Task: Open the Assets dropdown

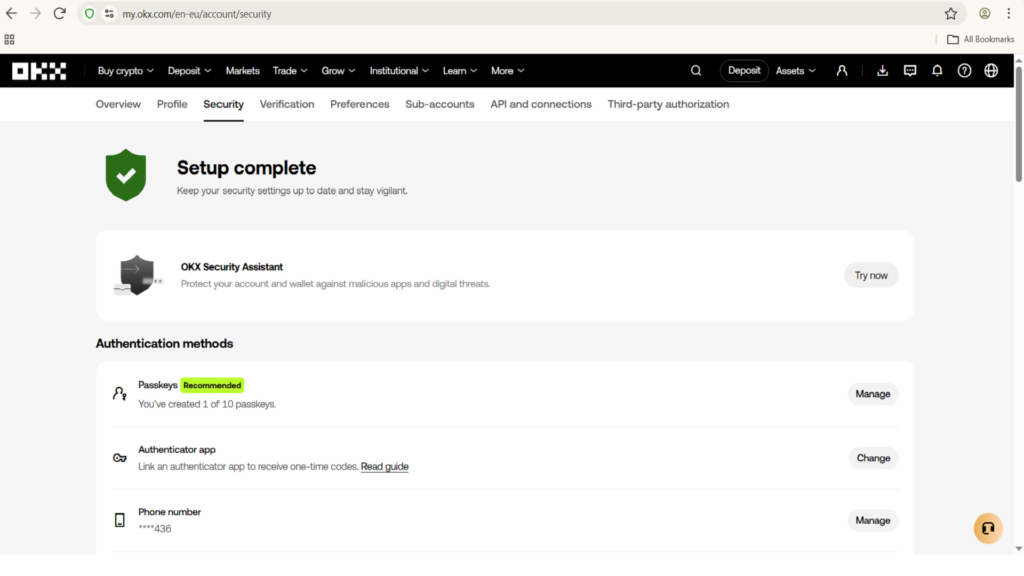Action: [x=795, y=71]
